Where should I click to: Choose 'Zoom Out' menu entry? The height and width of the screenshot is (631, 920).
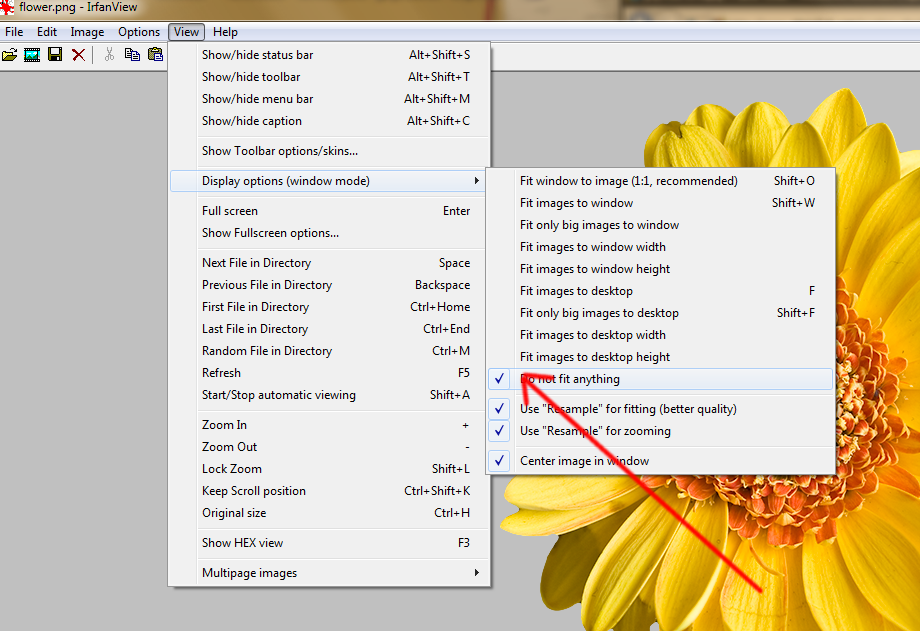coord(329,447)
